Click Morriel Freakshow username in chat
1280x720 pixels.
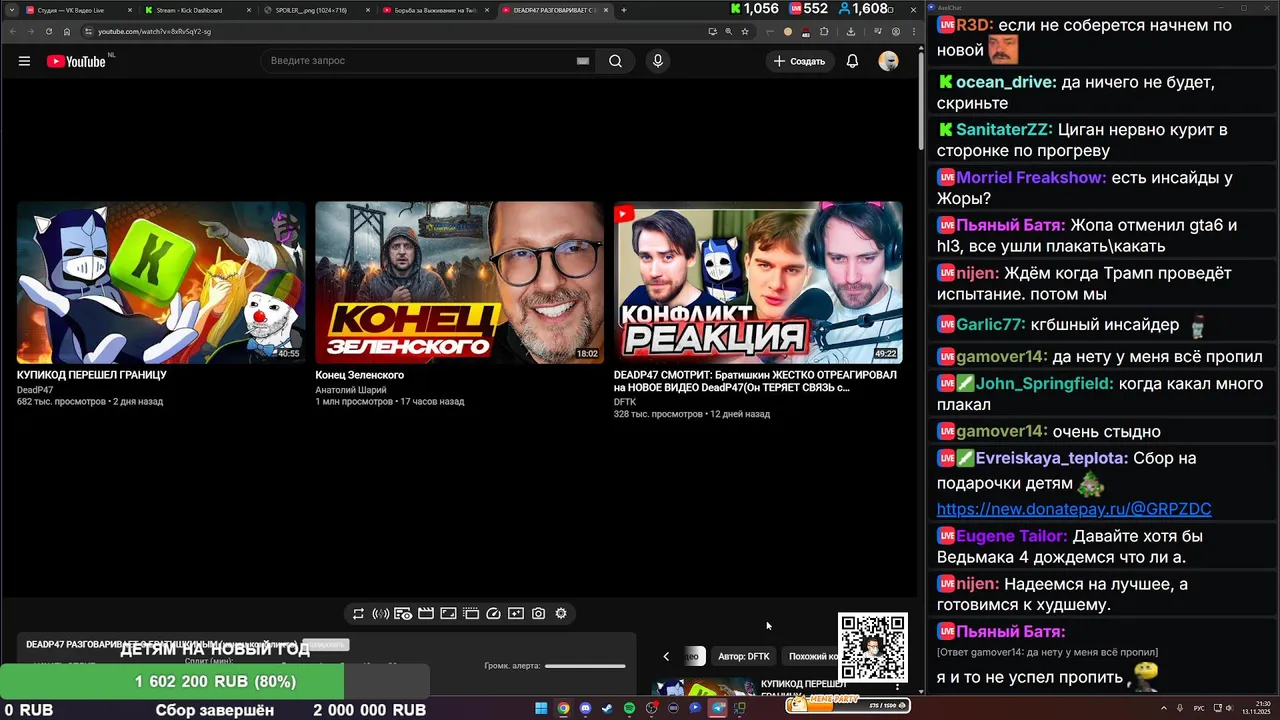pos(1032,178)
